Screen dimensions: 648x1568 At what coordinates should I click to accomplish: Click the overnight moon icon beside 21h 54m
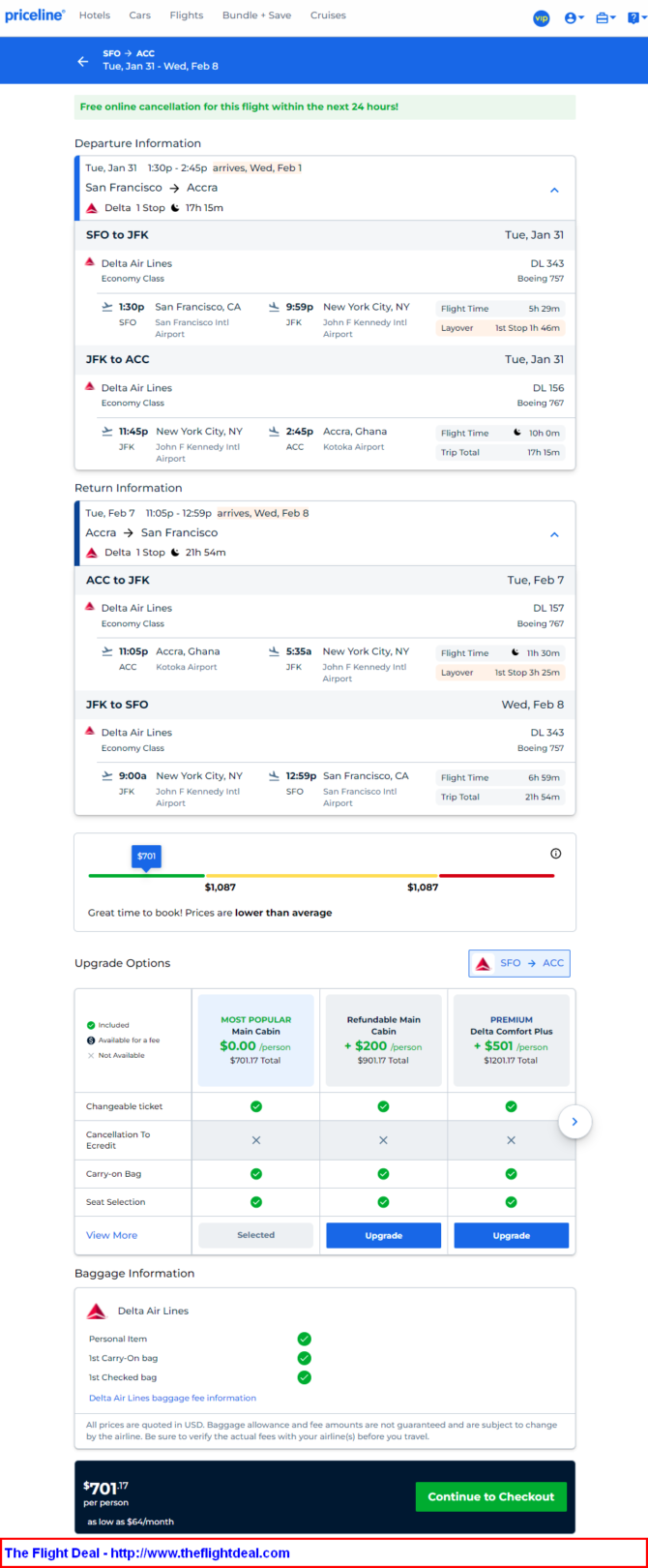(175, 553)
